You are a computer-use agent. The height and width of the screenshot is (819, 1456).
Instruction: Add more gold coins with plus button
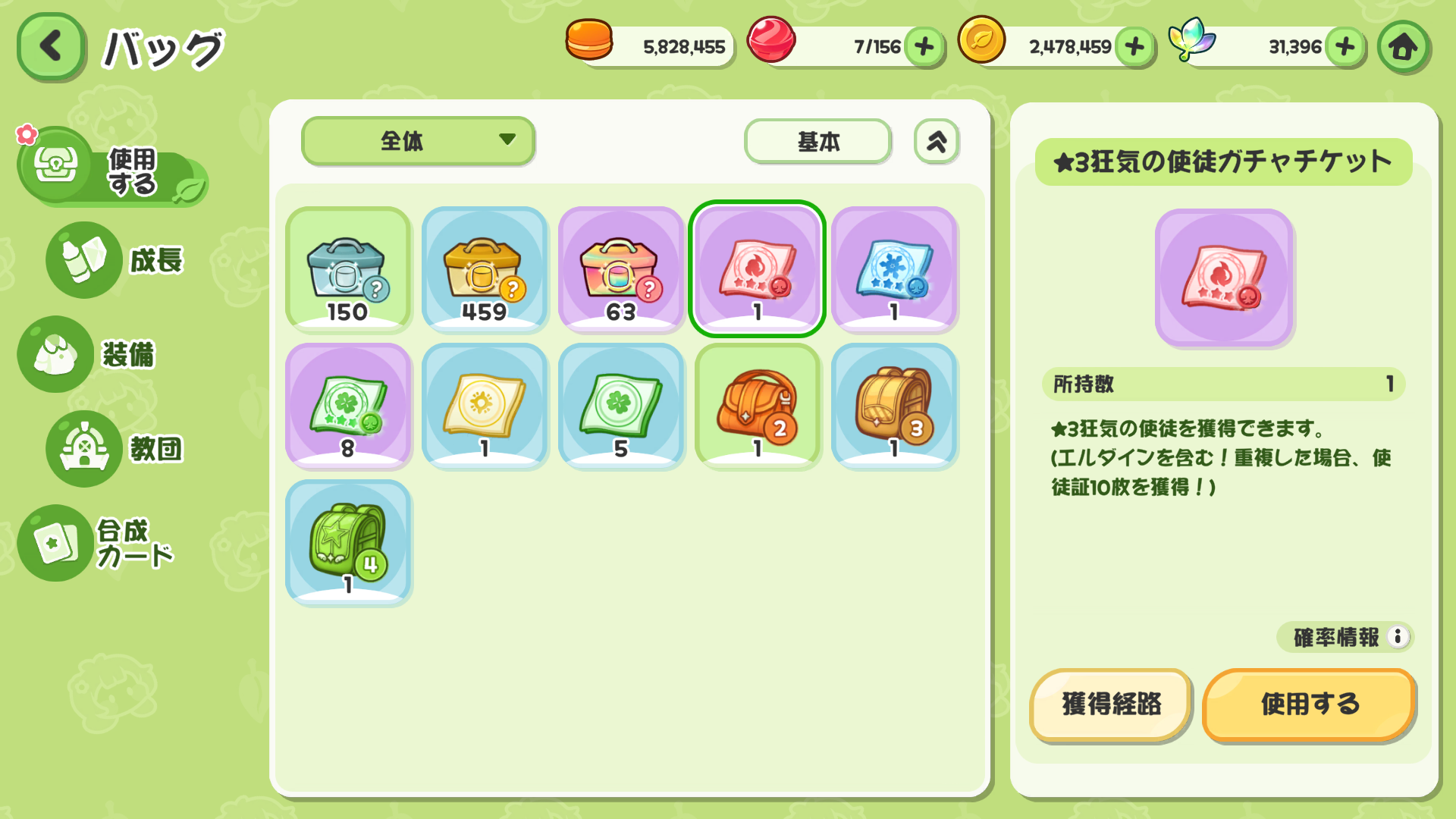[x=1134, y=47]
